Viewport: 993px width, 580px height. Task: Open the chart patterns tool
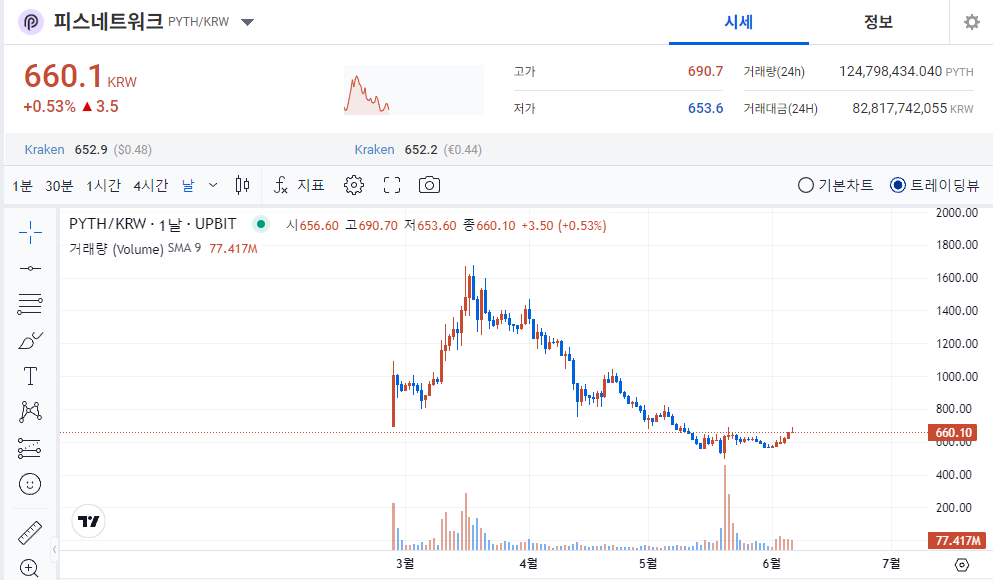pyautogui.click(x=30, y=412)
